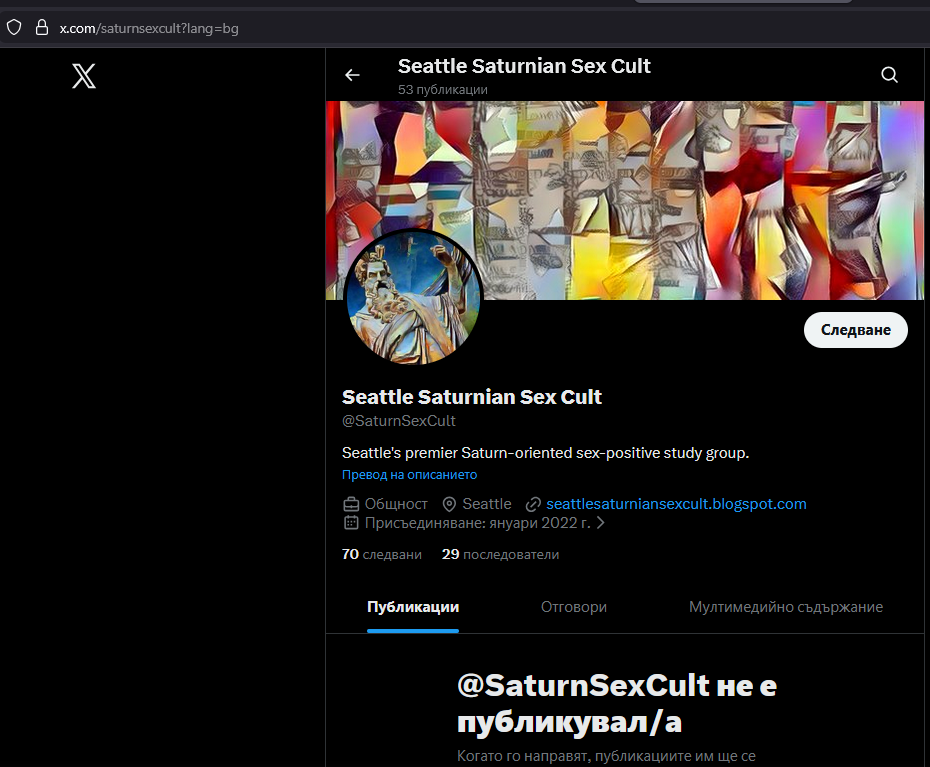Viewport: 930px width, 767px height.
Task: Click the X logo home icon
Action: tap(84, 76)
